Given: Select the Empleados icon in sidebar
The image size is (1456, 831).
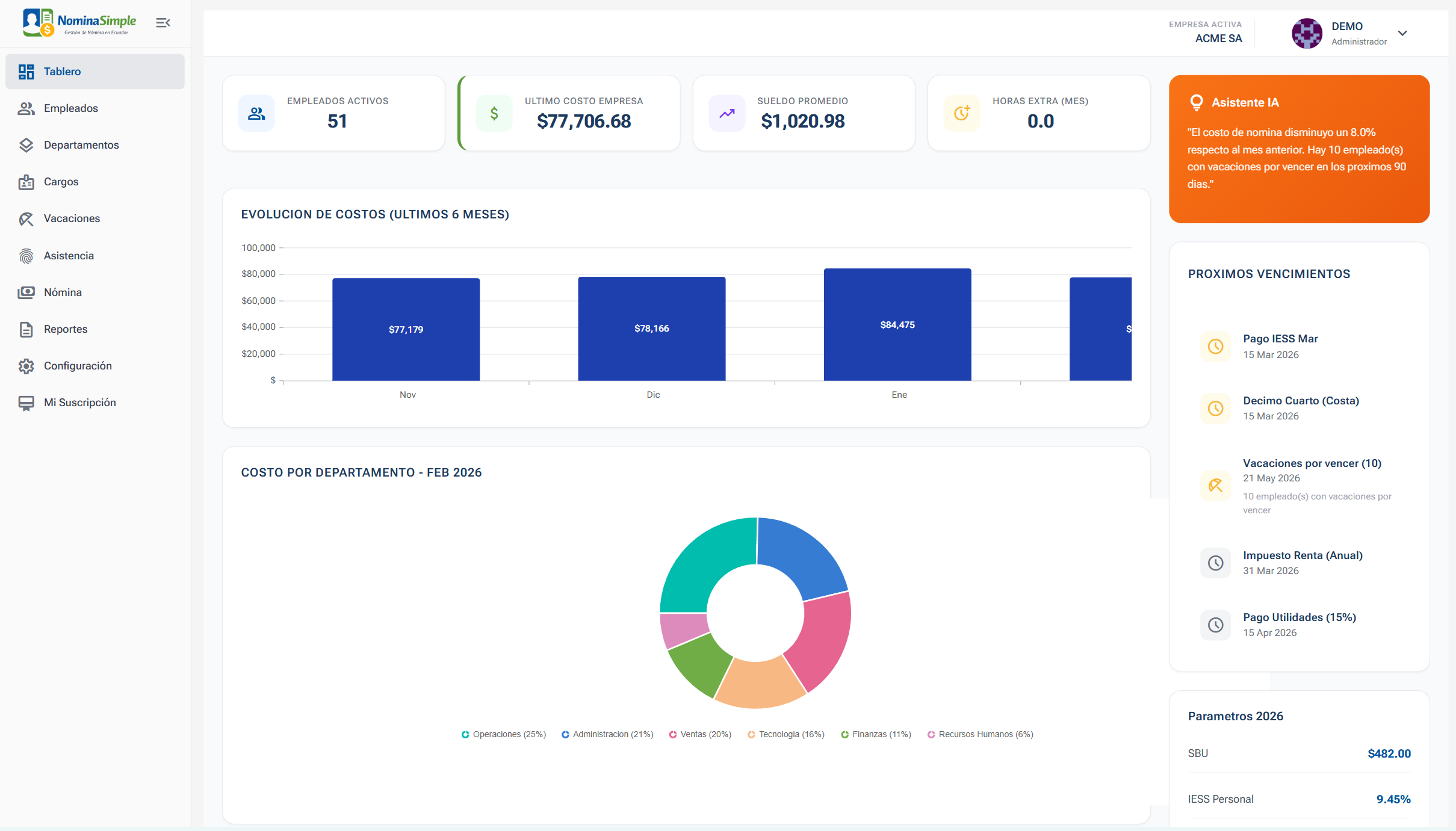Looking at the screenshot, I should (x=26, y=108).
